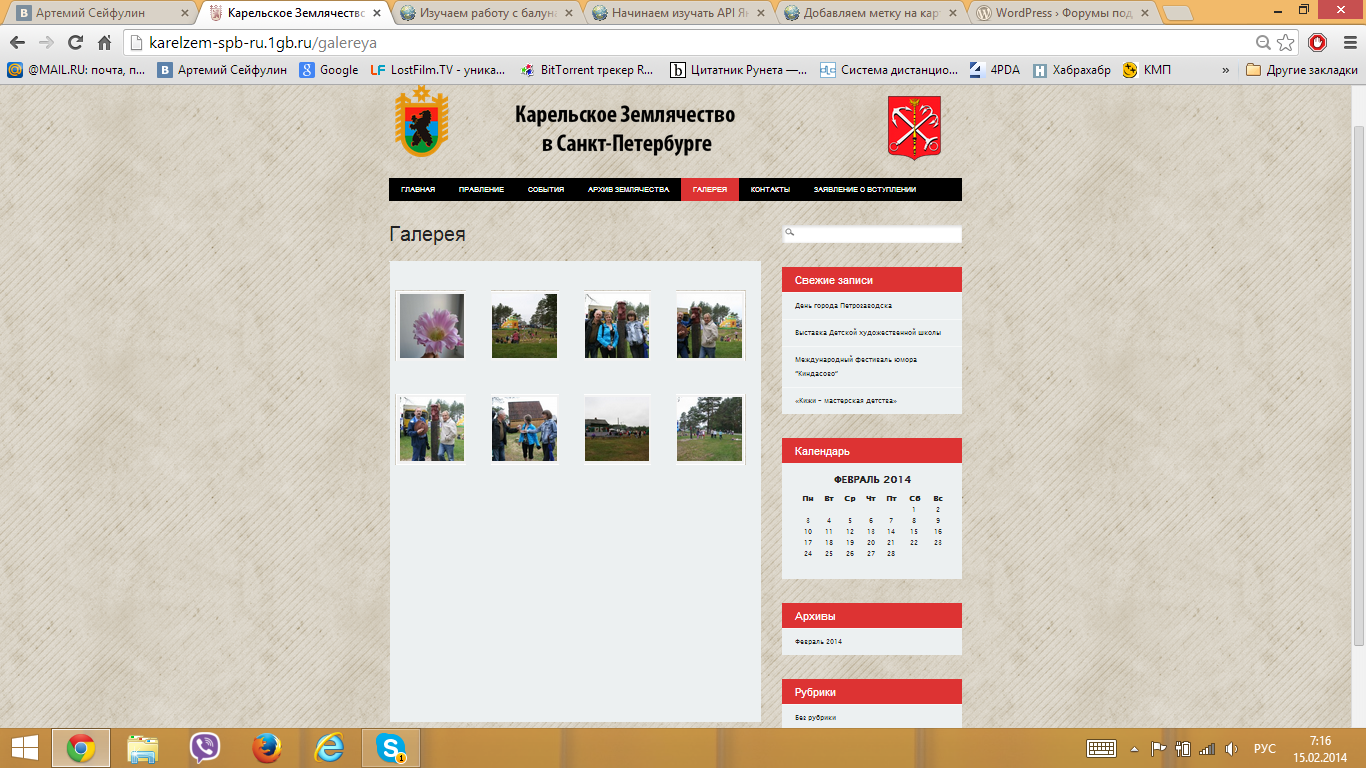Screen dimensions: 1366x768
Task: Go to the 'Контакты' navigation item
Action: [x=770, y=190]
